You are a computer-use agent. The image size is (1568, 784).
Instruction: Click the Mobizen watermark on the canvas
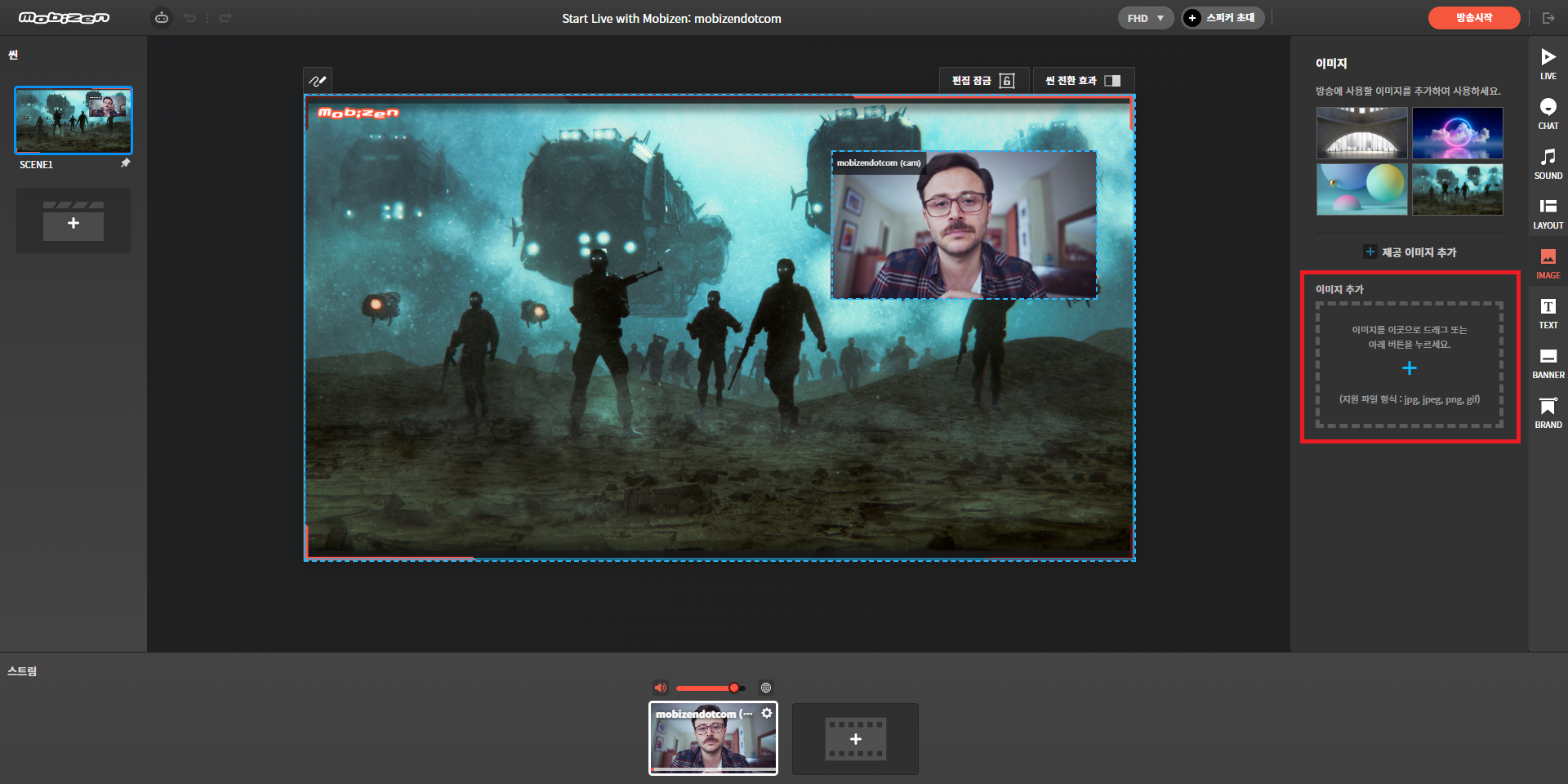pos(359,113)
